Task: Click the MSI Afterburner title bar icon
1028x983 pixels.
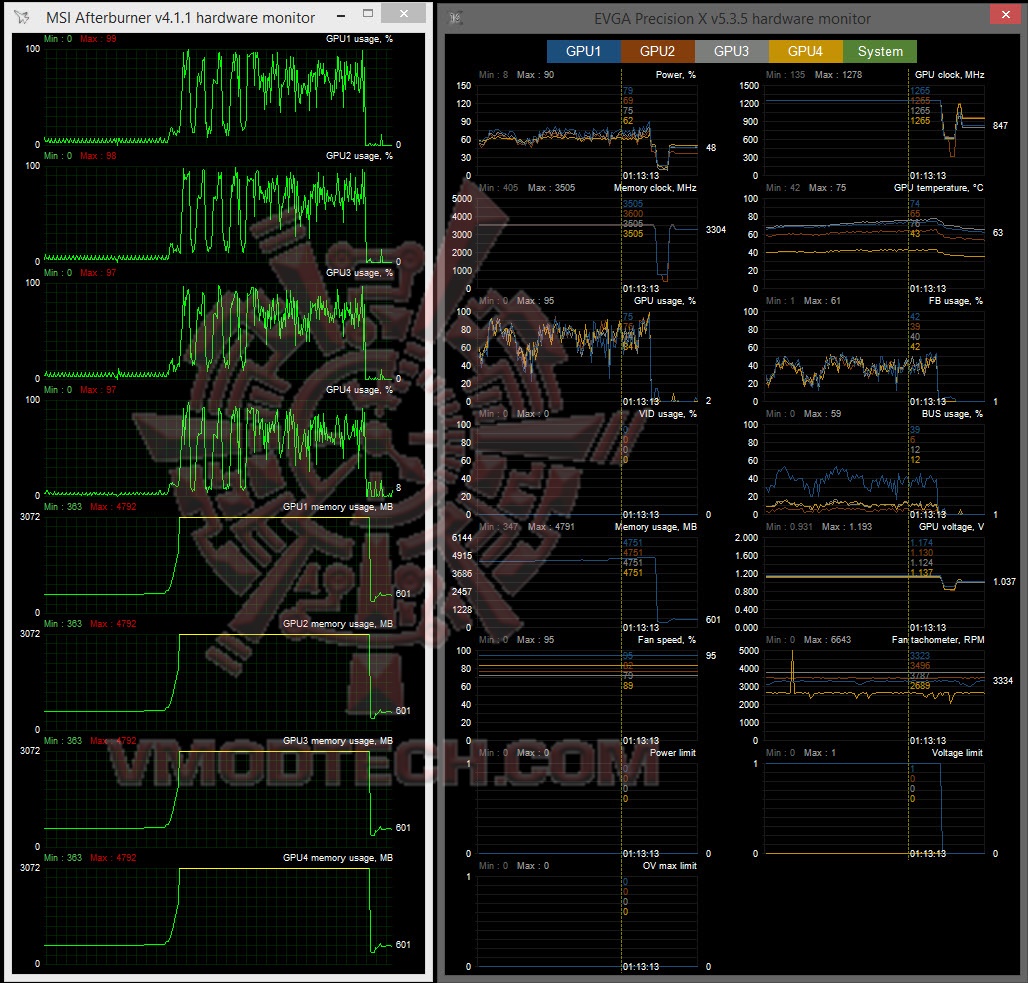Action: (x=22, y=17)
